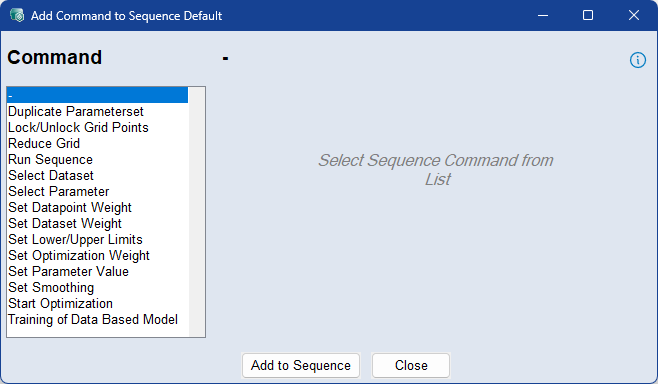
Task: Pick Set Smoothing from command list
Action: [x=97, y=287]
